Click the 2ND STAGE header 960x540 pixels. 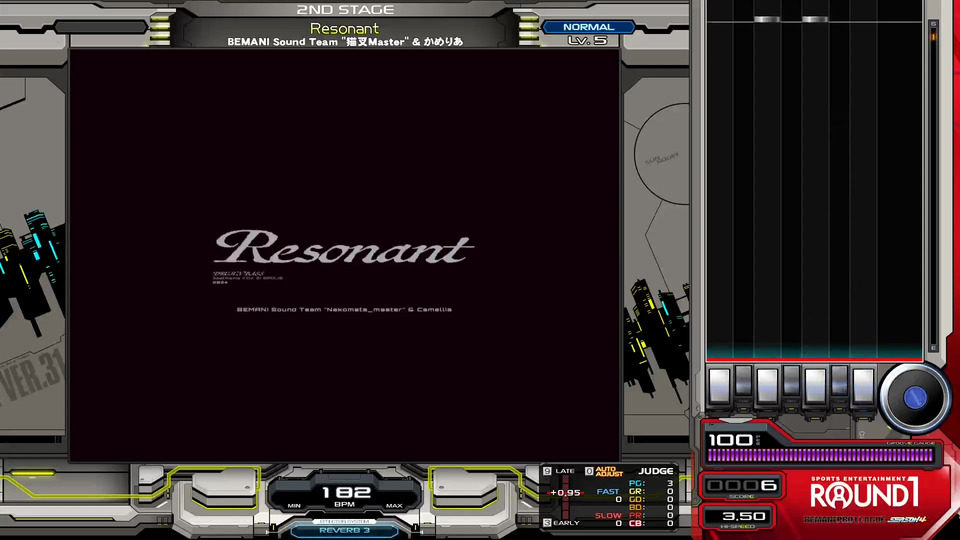pyautogui.click(x=345, y=10)
